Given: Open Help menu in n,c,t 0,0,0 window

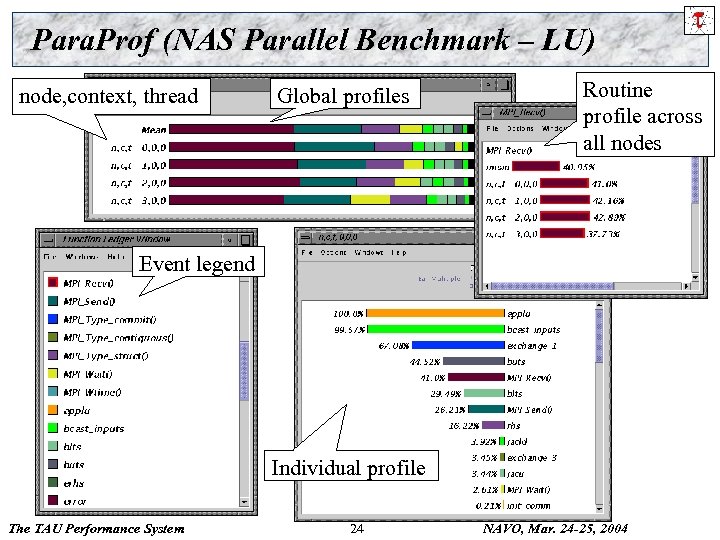Looking at the screenshot, I should point(399,252).
